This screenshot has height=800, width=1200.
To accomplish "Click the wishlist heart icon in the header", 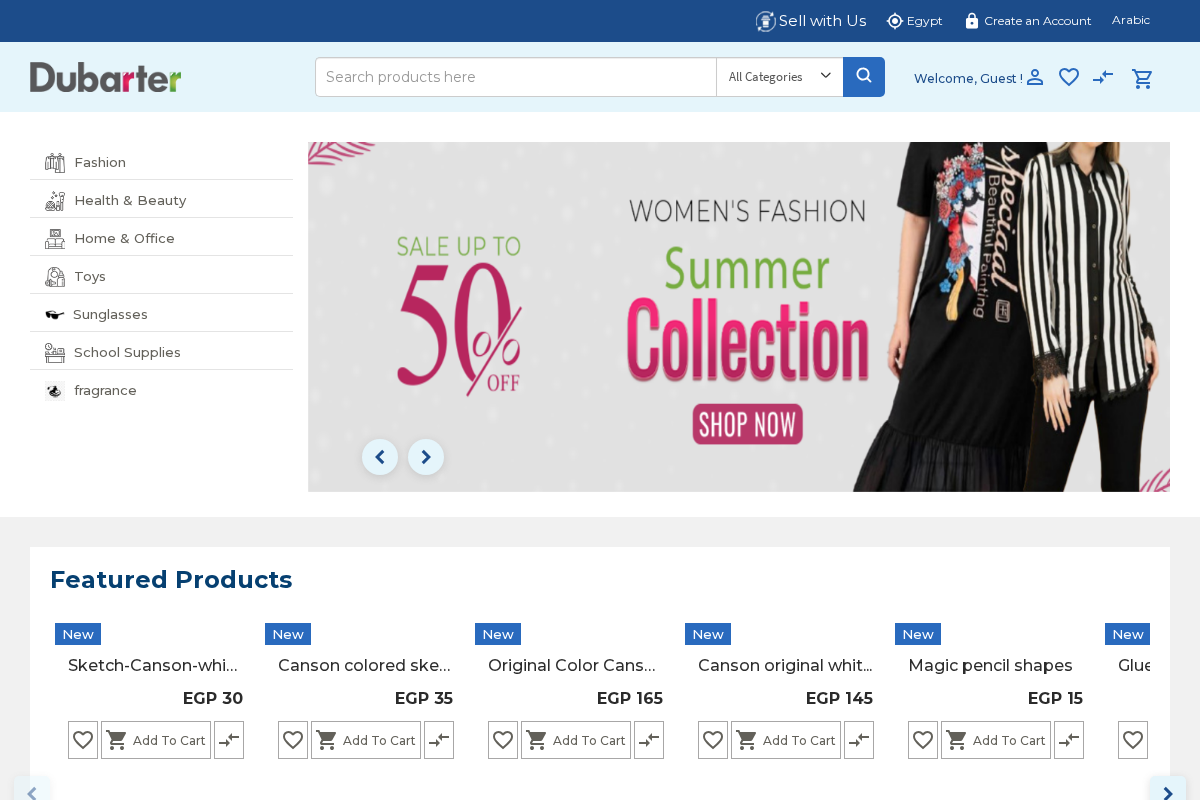I will (1068, 77).
